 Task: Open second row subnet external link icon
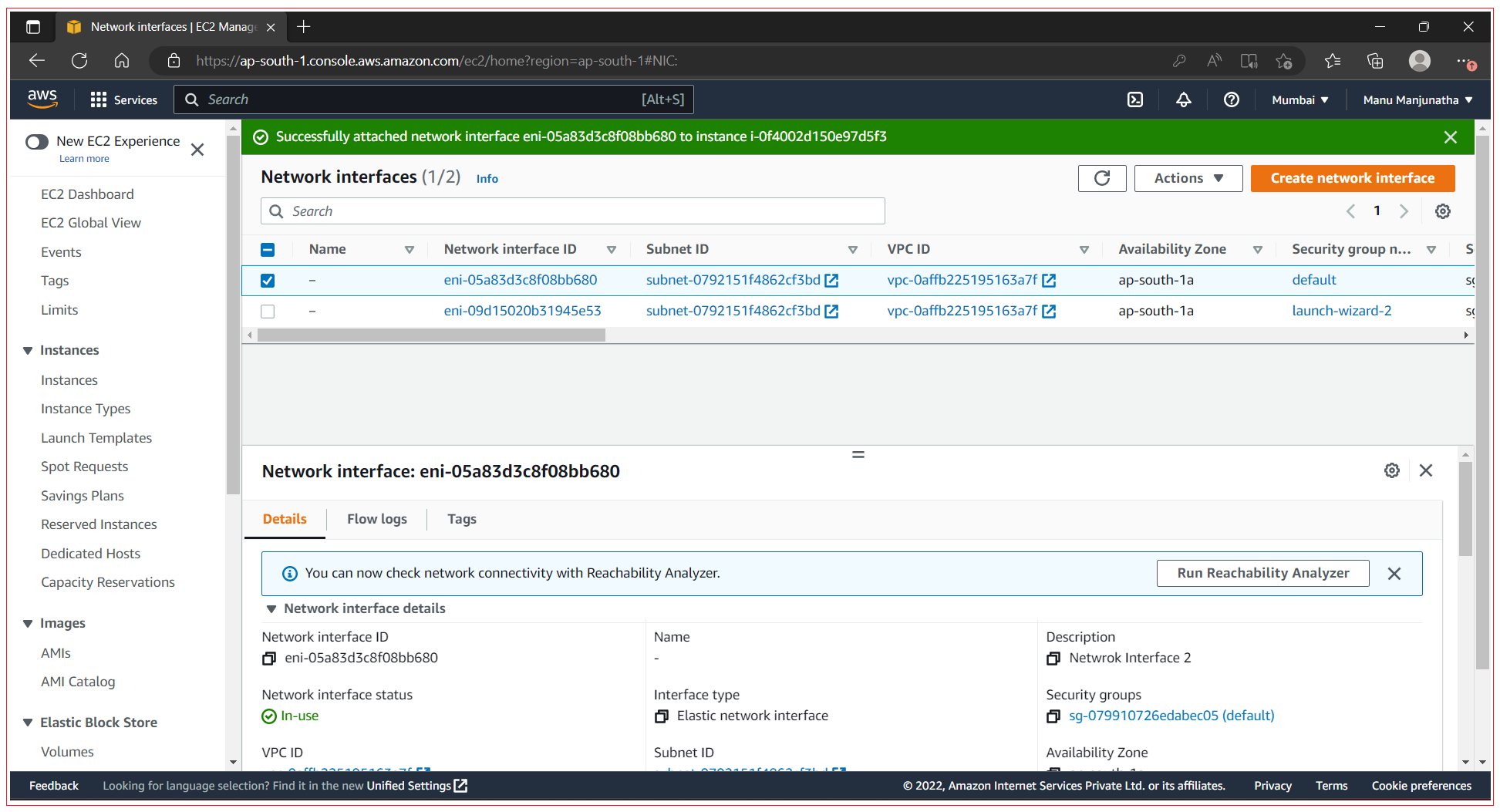click(x=831, y=312)
